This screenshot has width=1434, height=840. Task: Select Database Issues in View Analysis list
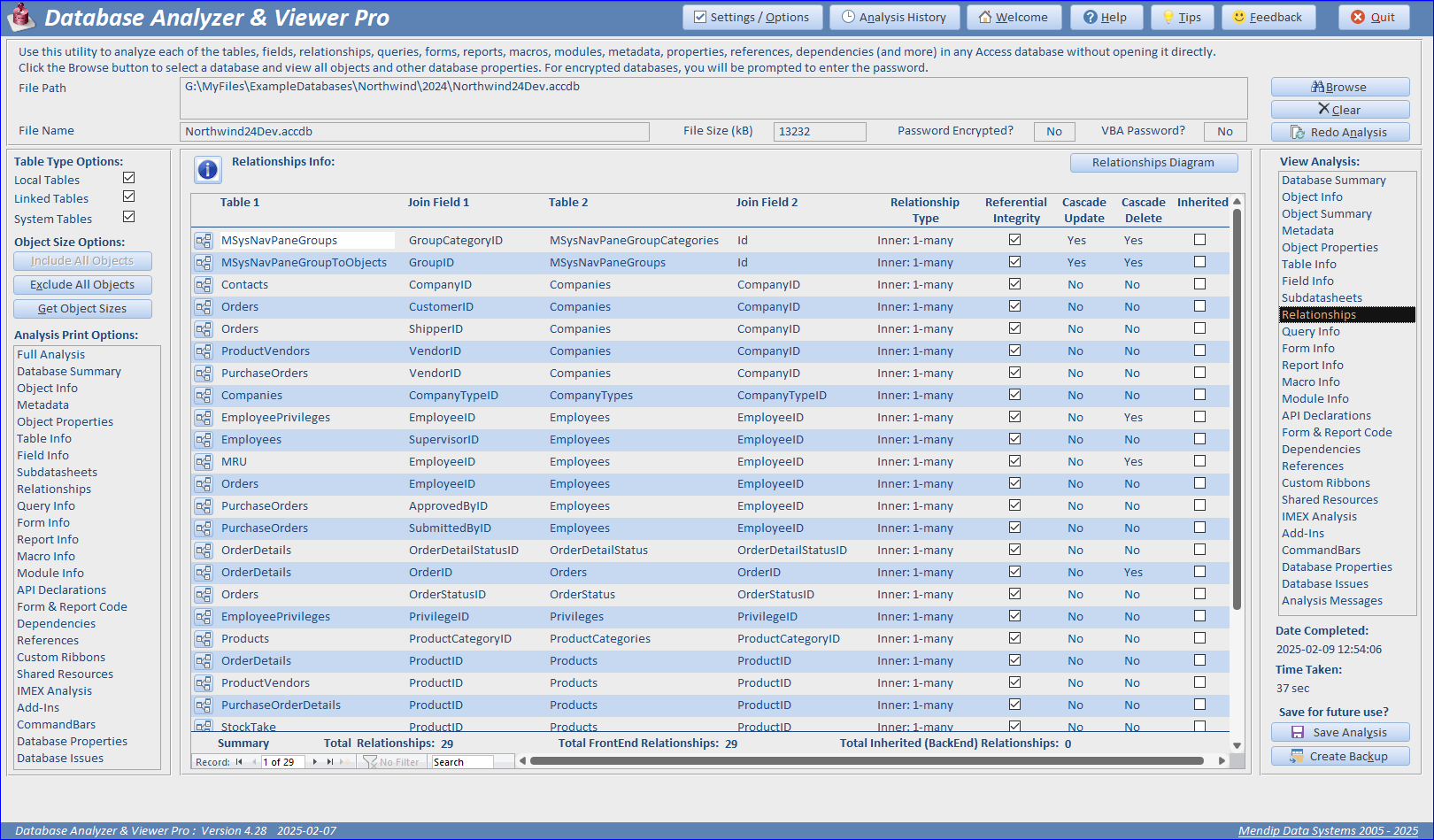coord(1324,583)
